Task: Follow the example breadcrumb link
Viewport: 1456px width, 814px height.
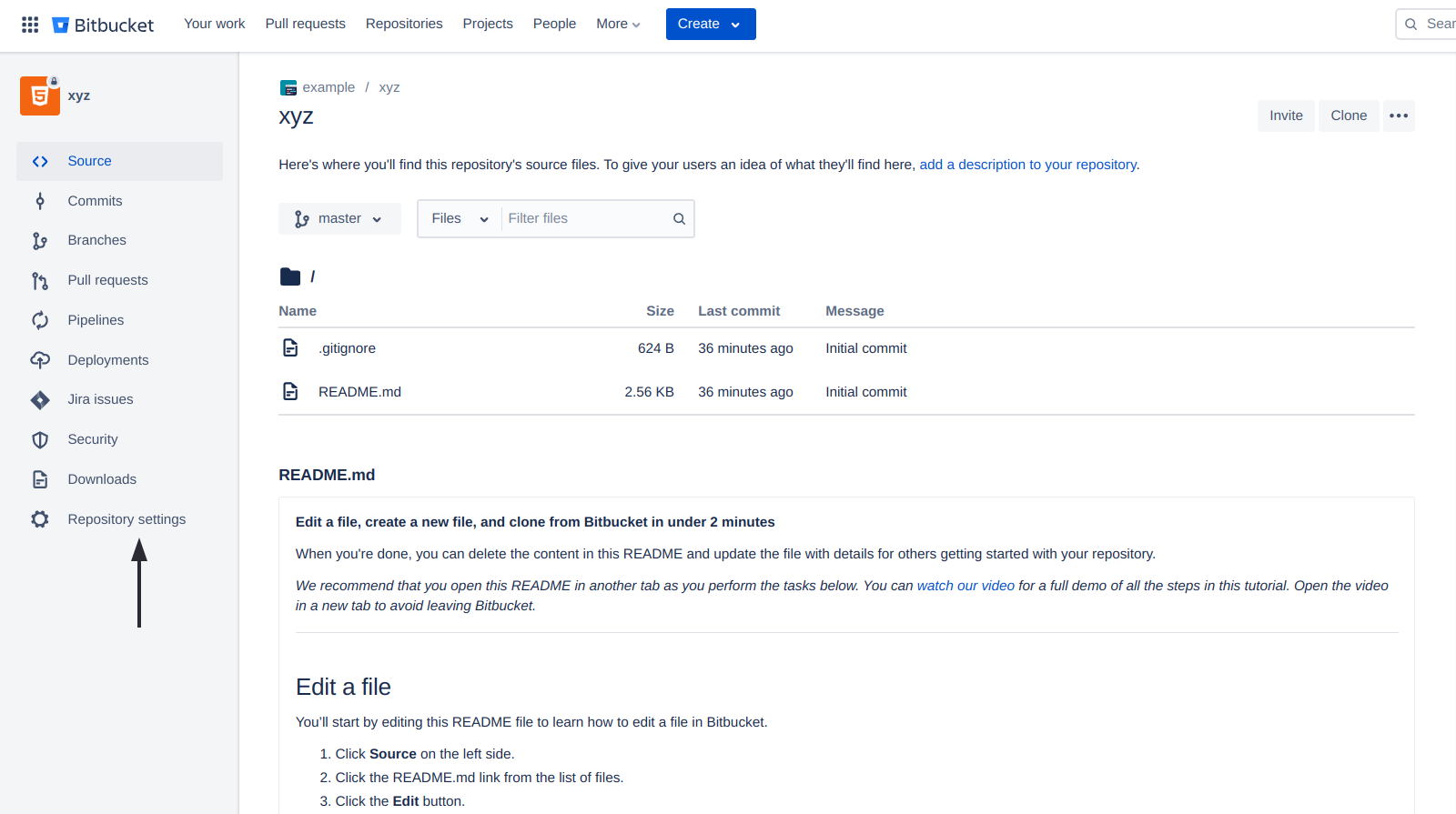Action: (x=329, y=87)
